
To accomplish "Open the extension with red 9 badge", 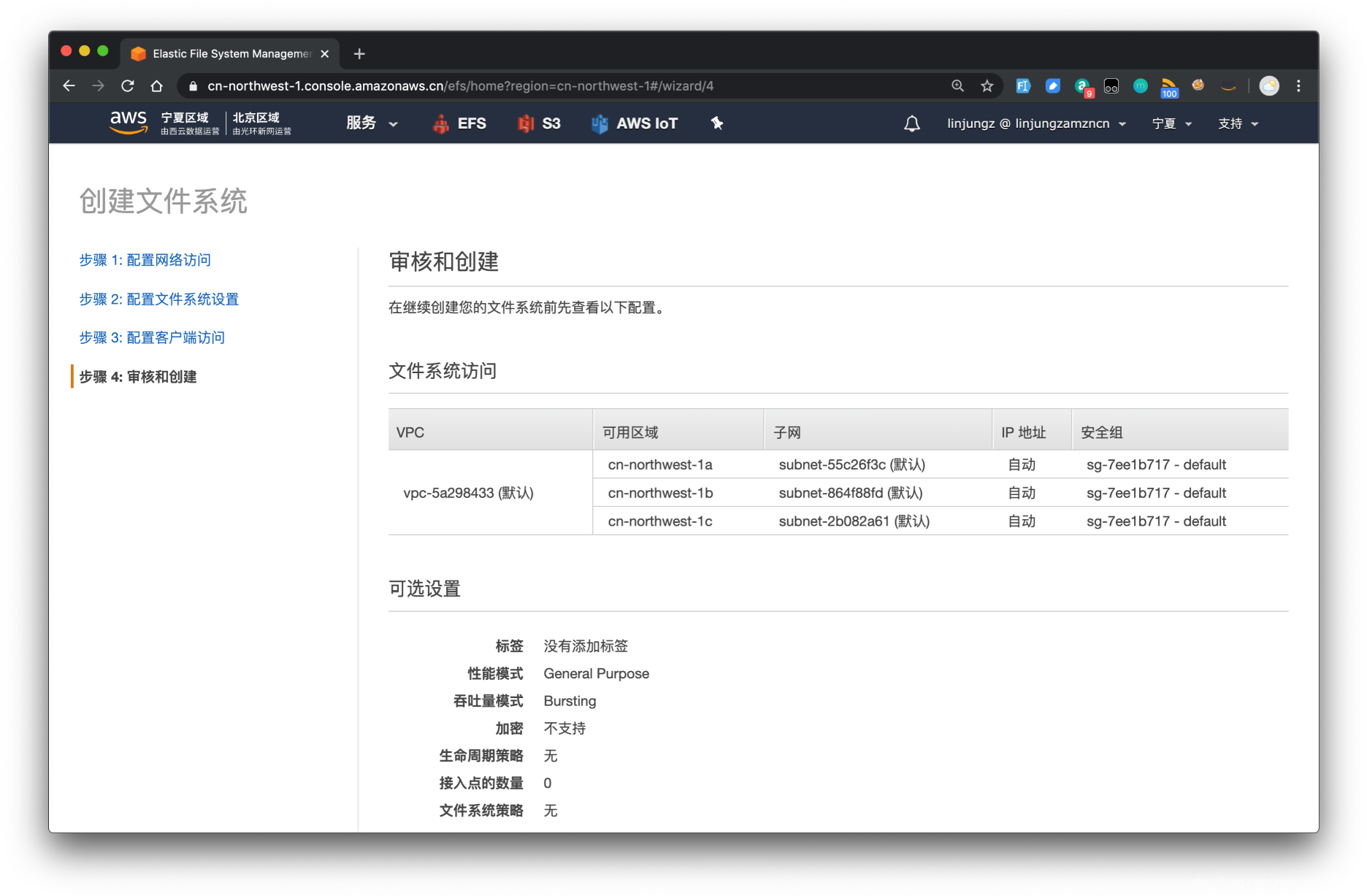I will (1082, 85).
